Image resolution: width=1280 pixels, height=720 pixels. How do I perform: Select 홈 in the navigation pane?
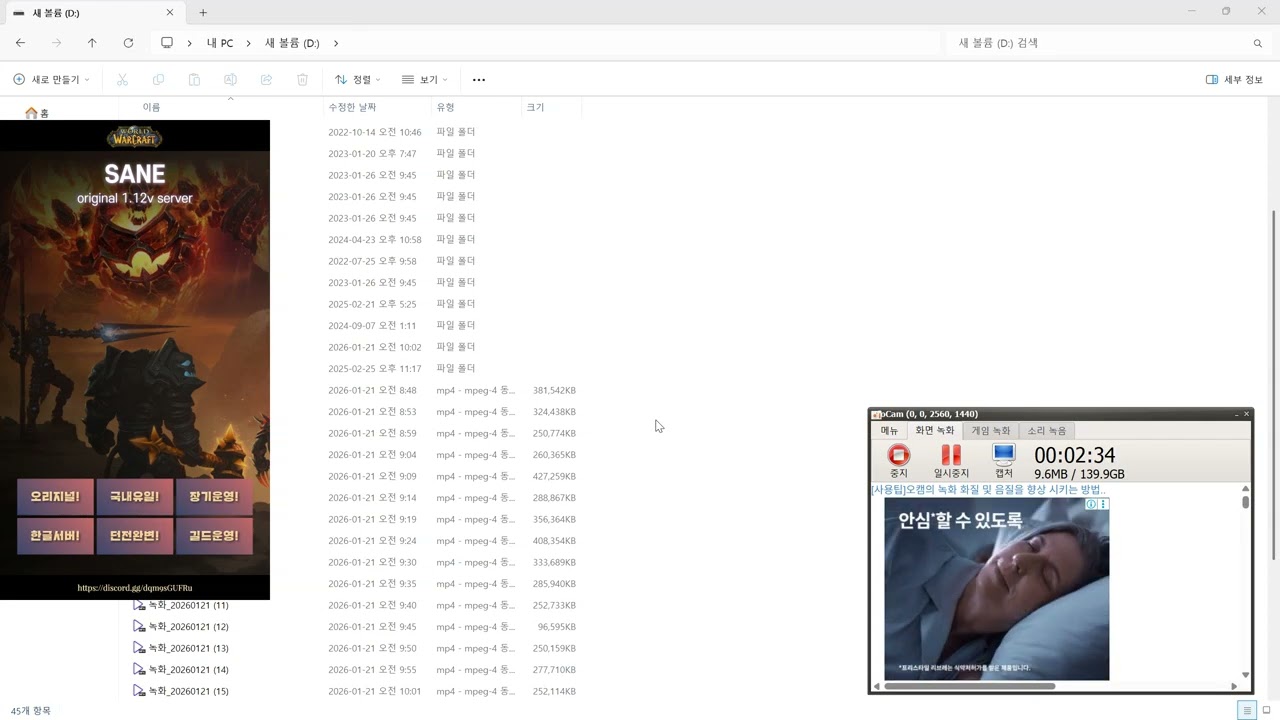[37, 113]
